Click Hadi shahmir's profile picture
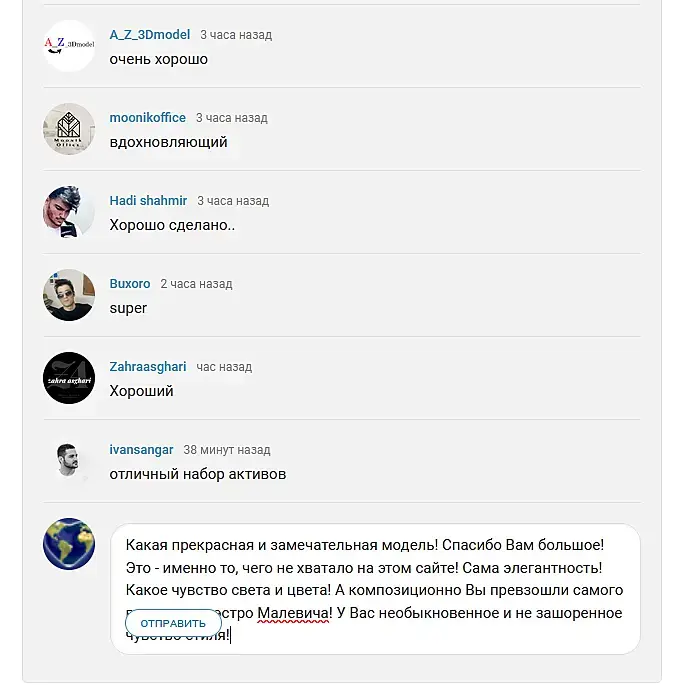 pos(69,212)
